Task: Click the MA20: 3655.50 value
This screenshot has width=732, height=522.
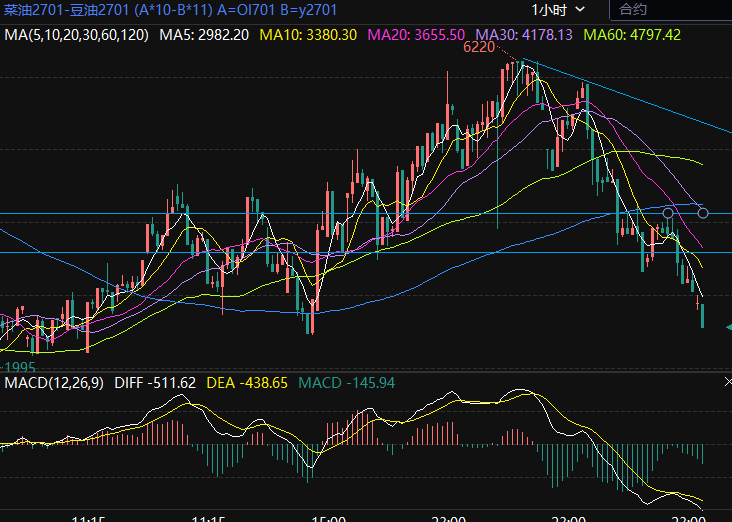Action: point(416,35)
